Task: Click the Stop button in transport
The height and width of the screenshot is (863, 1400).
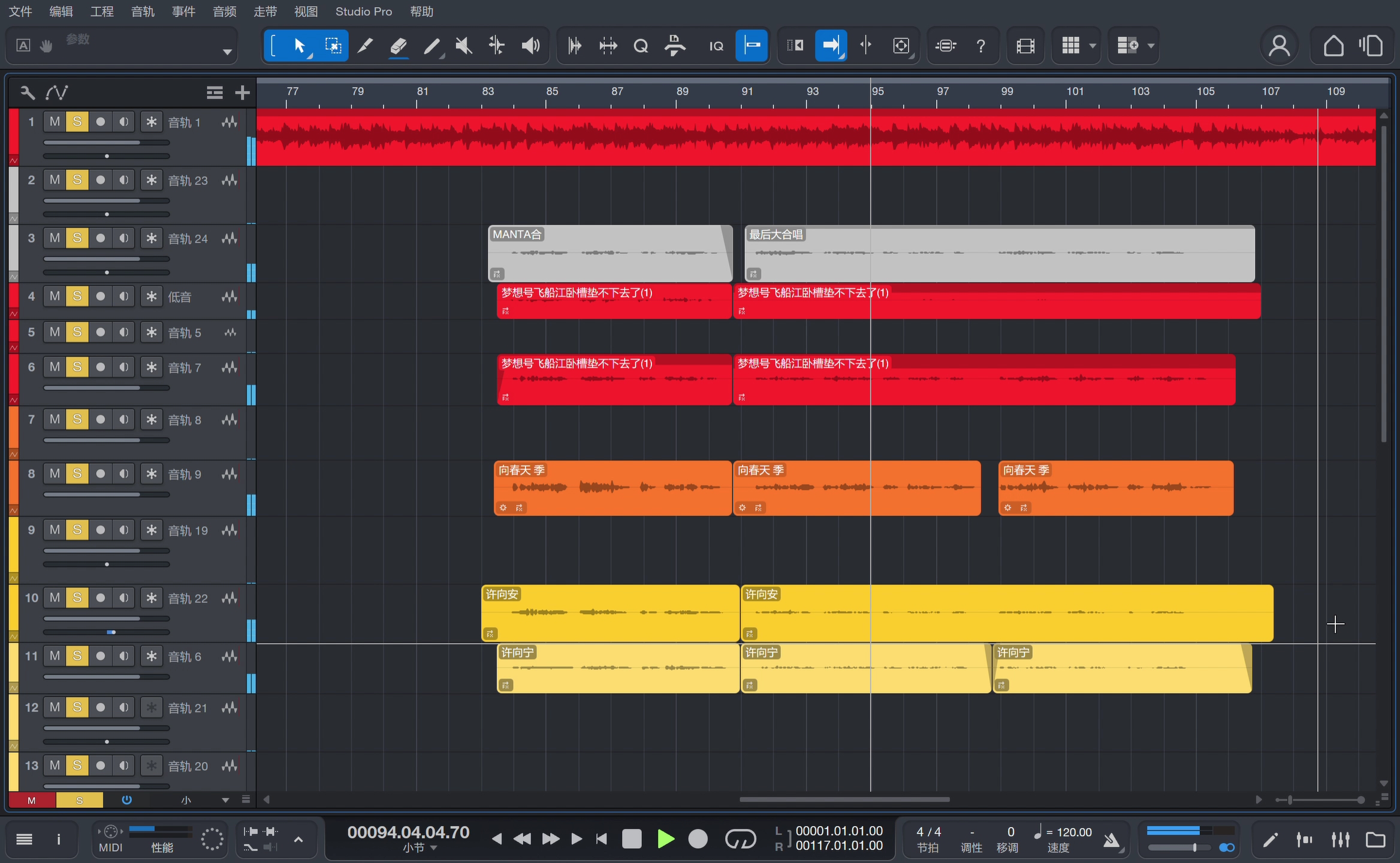Action: [632, 839]
